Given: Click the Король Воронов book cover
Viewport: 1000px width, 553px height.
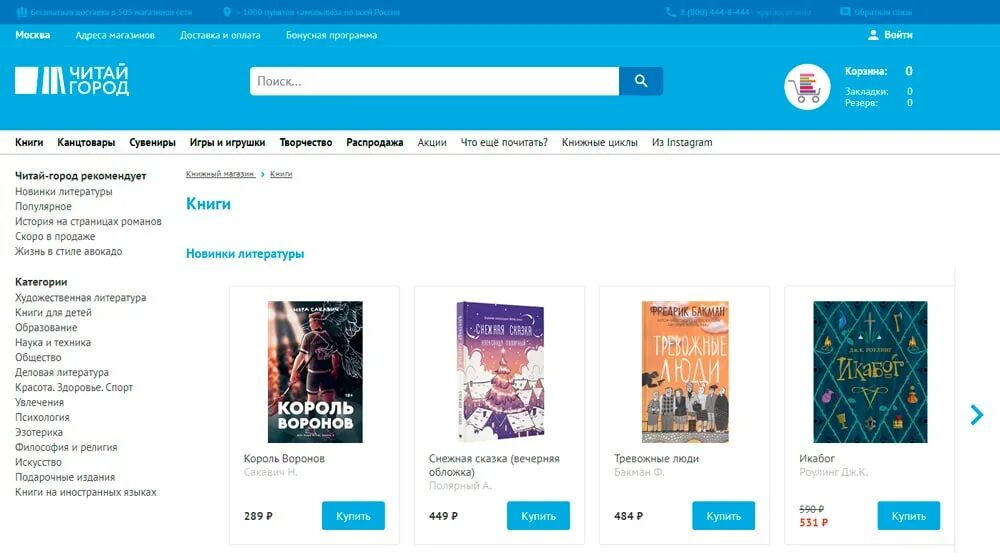Looking at the screenshot, I should click(x=315, y=372).
